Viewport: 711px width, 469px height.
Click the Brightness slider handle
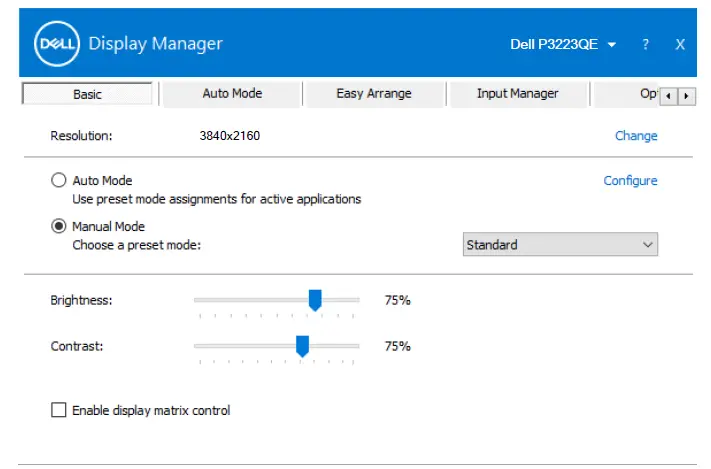(315, 300)
